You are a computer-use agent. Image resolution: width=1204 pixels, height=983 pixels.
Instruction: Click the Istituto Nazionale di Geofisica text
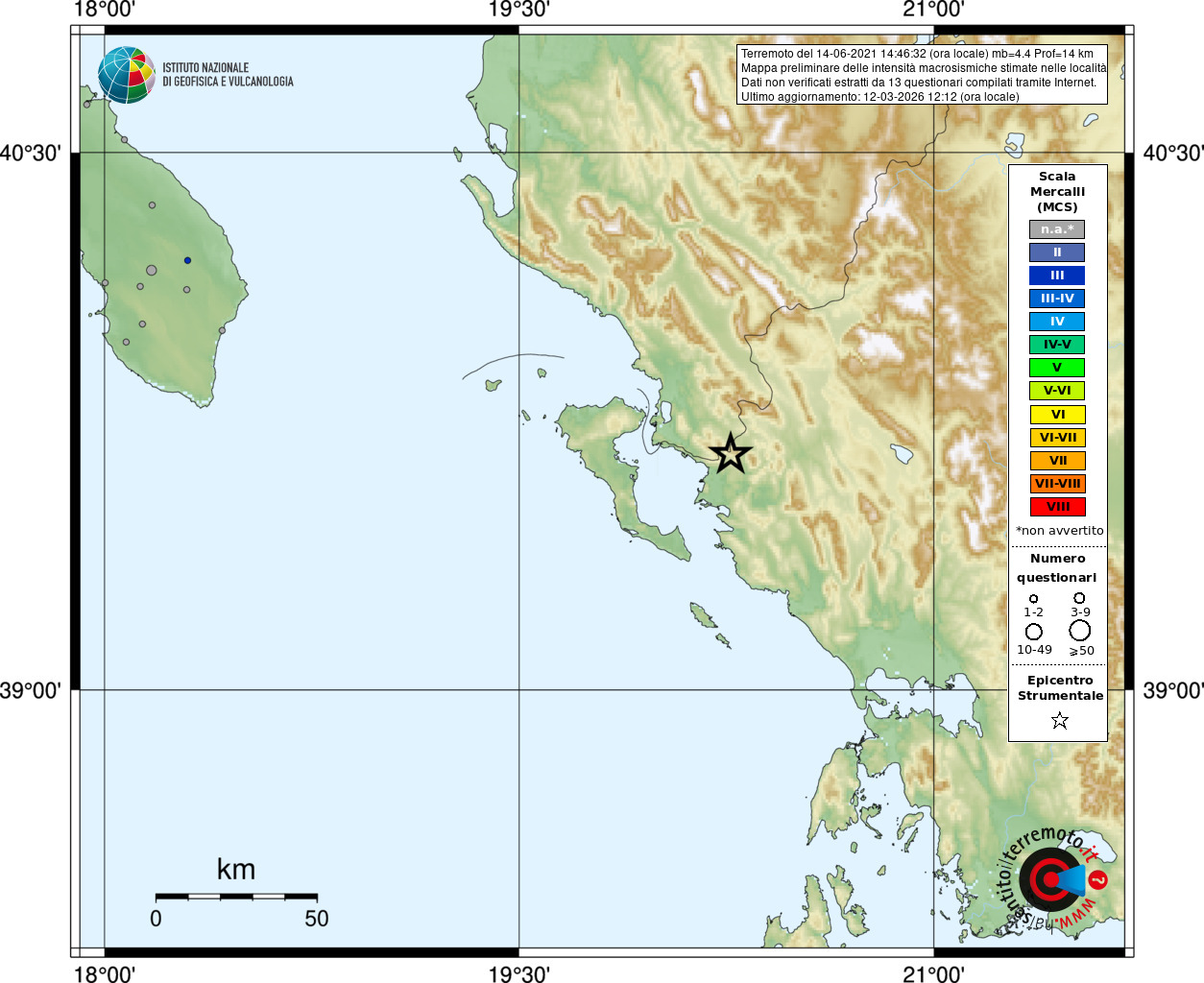pos(228,75)
